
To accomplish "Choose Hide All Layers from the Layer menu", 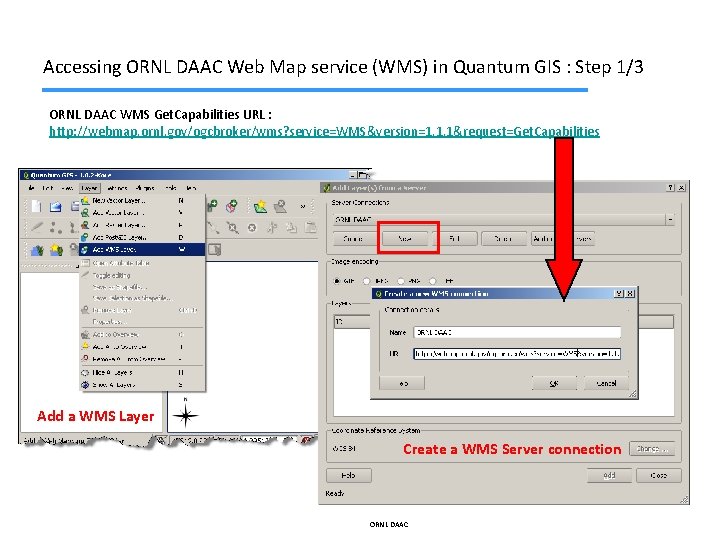I will (142, 372).
